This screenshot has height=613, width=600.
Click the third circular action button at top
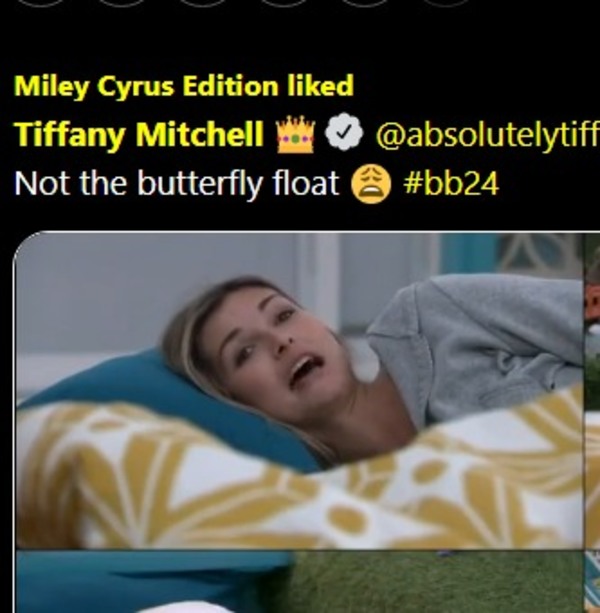[x=203, y=2]
